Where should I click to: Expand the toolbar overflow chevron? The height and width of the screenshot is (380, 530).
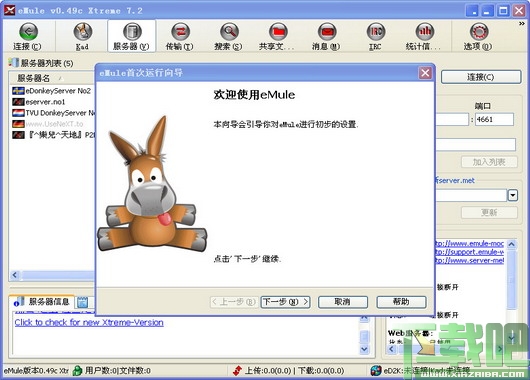pos(522,24)
